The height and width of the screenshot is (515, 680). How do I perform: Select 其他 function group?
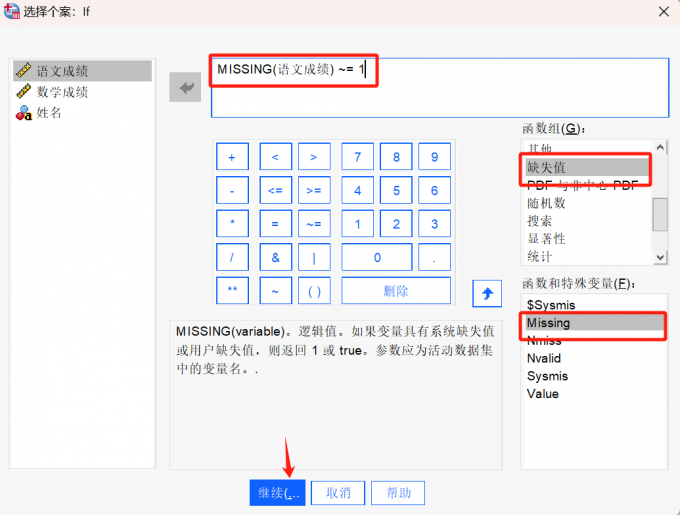[588, 148]
